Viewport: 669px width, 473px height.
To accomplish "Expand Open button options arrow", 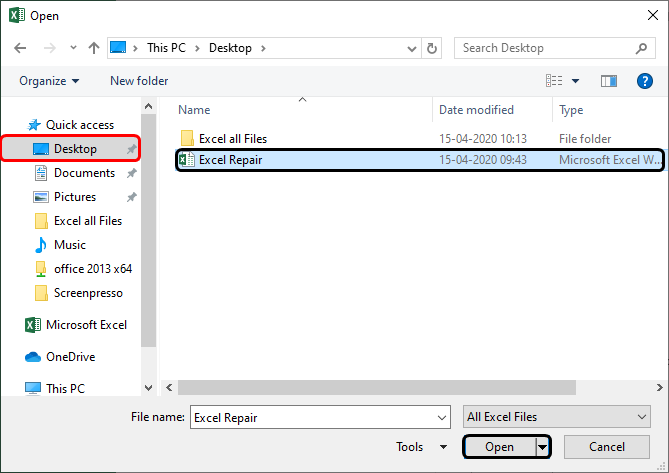I will [x=542, y=447].
